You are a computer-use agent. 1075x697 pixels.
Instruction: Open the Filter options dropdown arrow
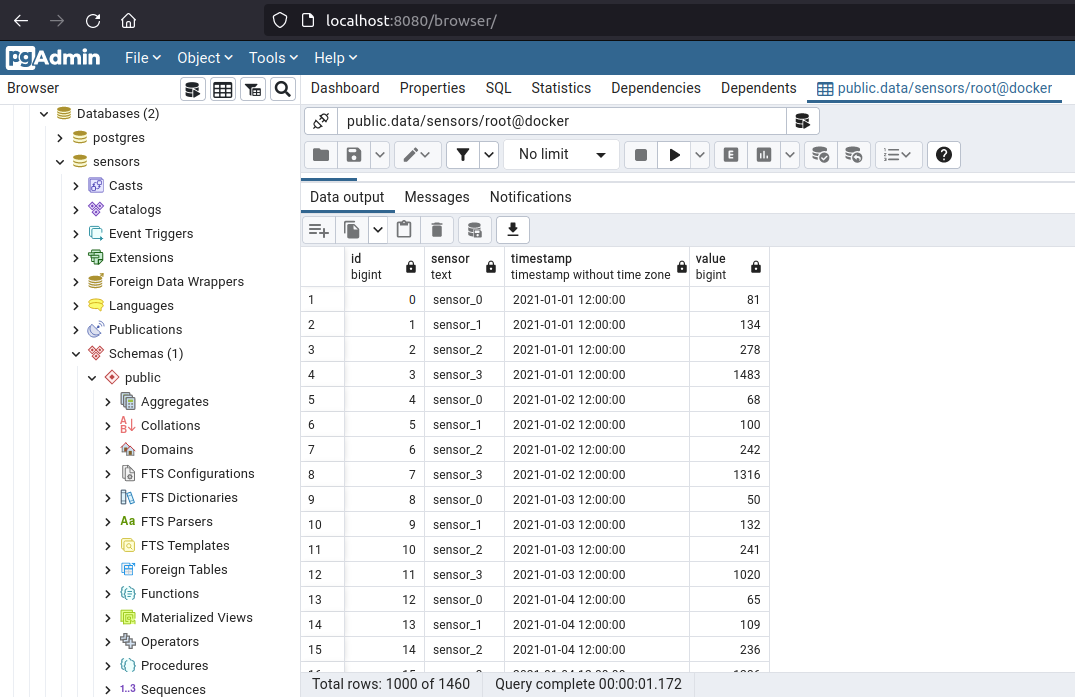(x=489, y=155)
